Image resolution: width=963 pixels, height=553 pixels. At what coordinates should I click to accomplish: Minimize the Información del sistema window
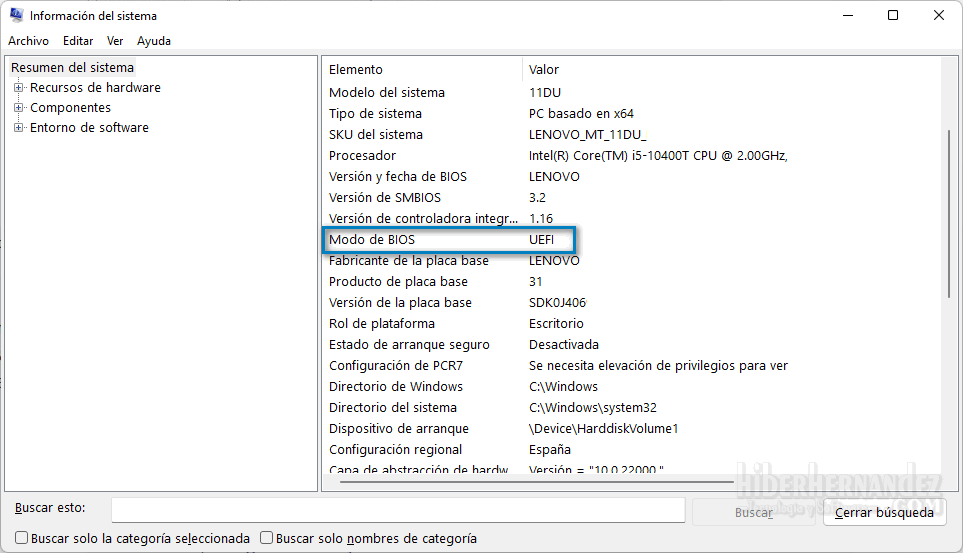[x=848, y=15]
